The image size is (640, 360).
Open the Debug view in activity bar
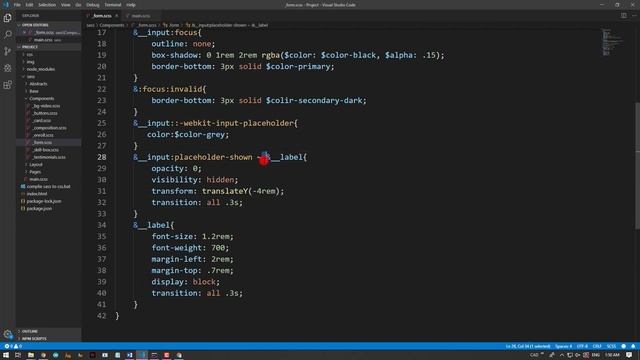coord(8,68)
